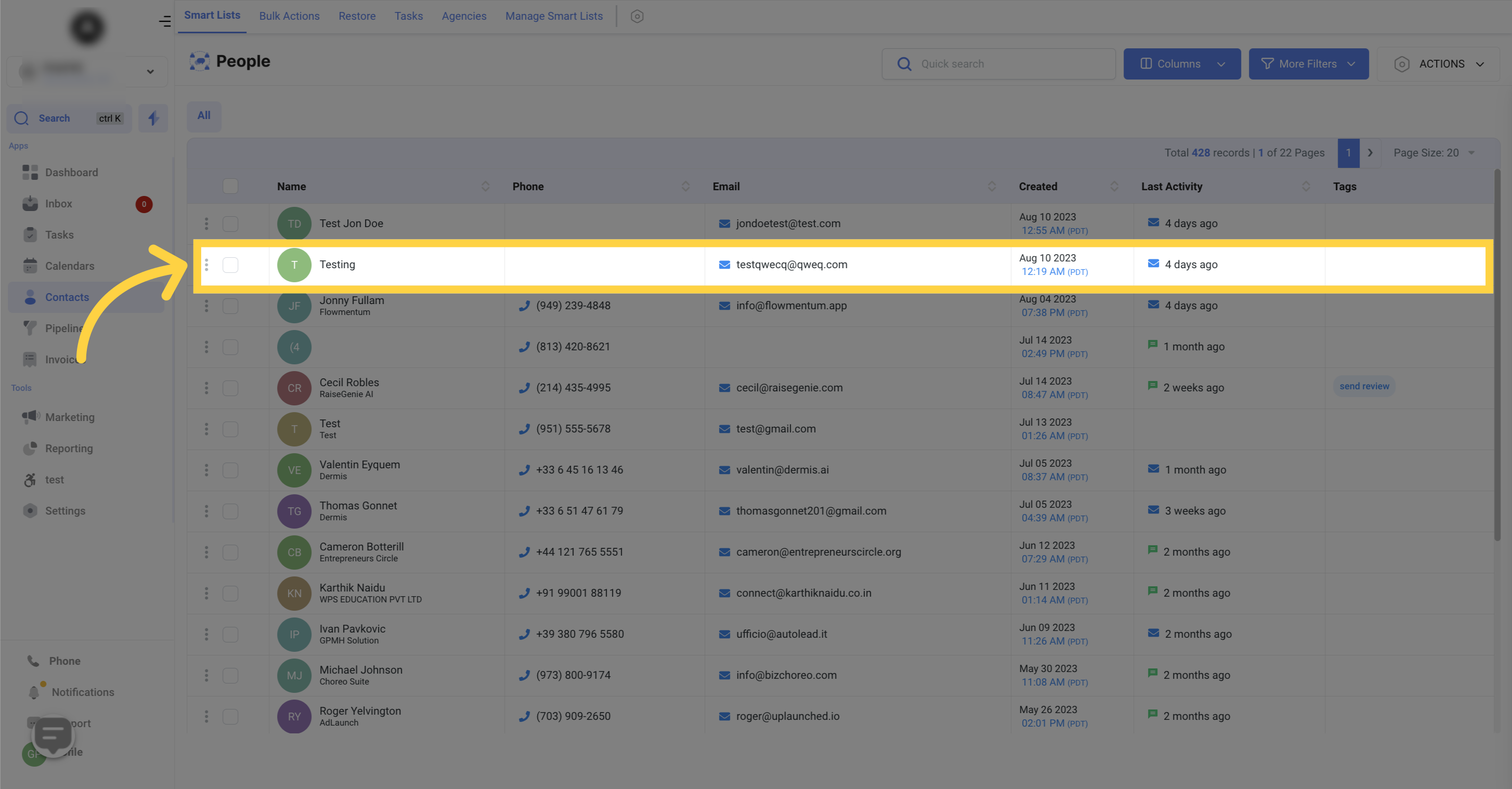This screenshot has width=1512, height=789.
Task: Expand the Columns dropdown
Action: pos(1181,64)
